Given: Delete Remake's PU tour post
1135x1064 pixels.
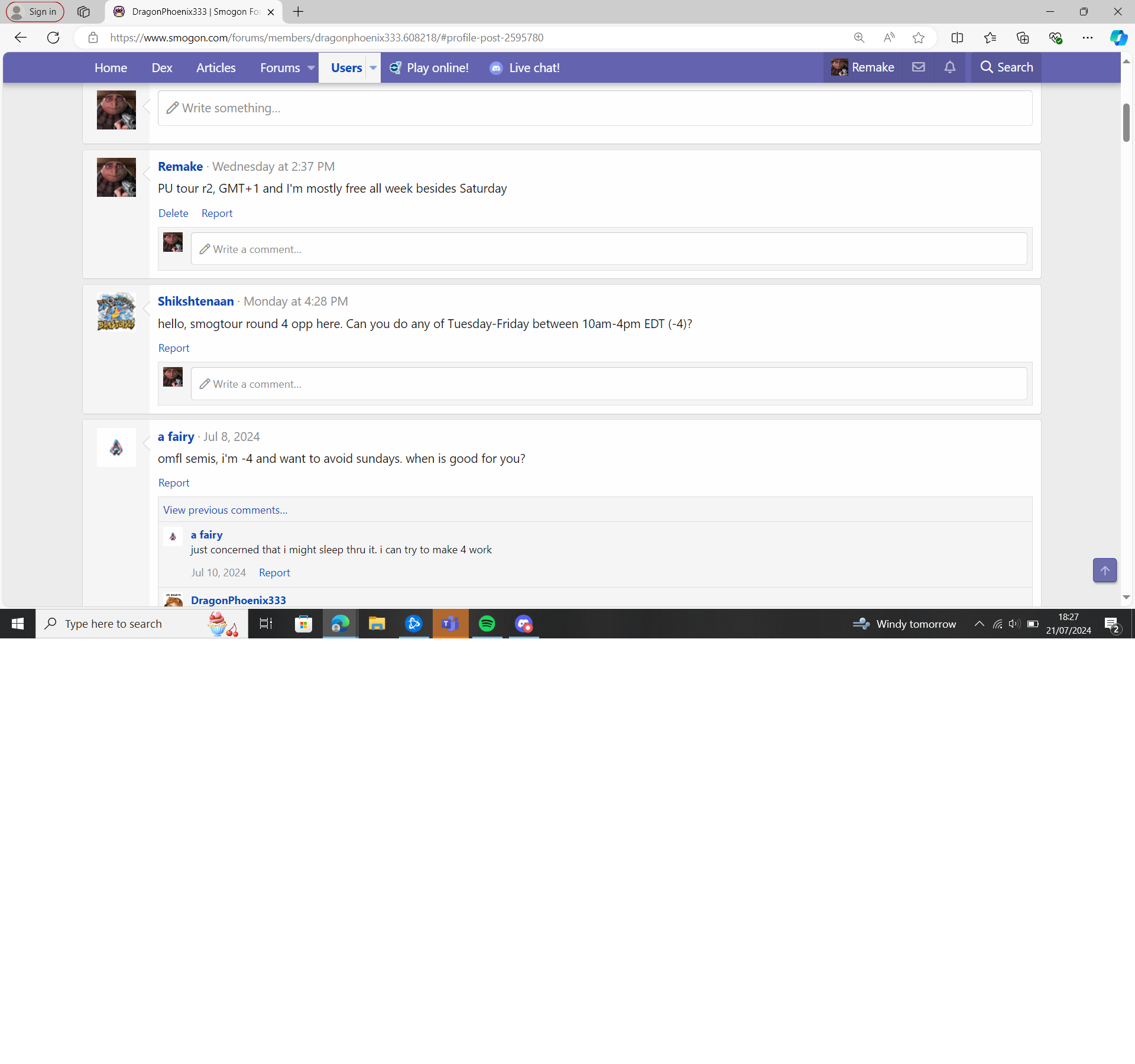Looking at the screenshot, I should coord(173,213).
